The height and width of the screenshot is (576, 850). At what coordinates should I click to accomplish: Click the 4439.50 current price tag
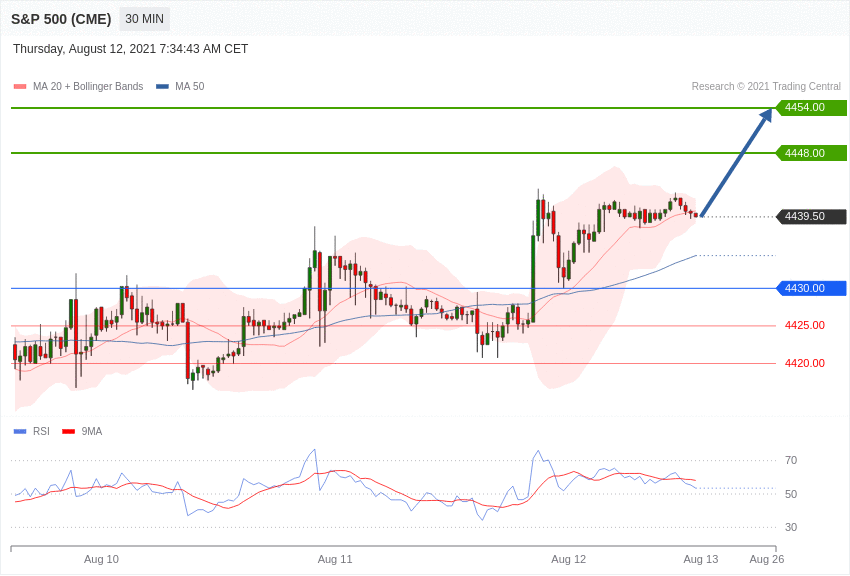coord(811,217)
